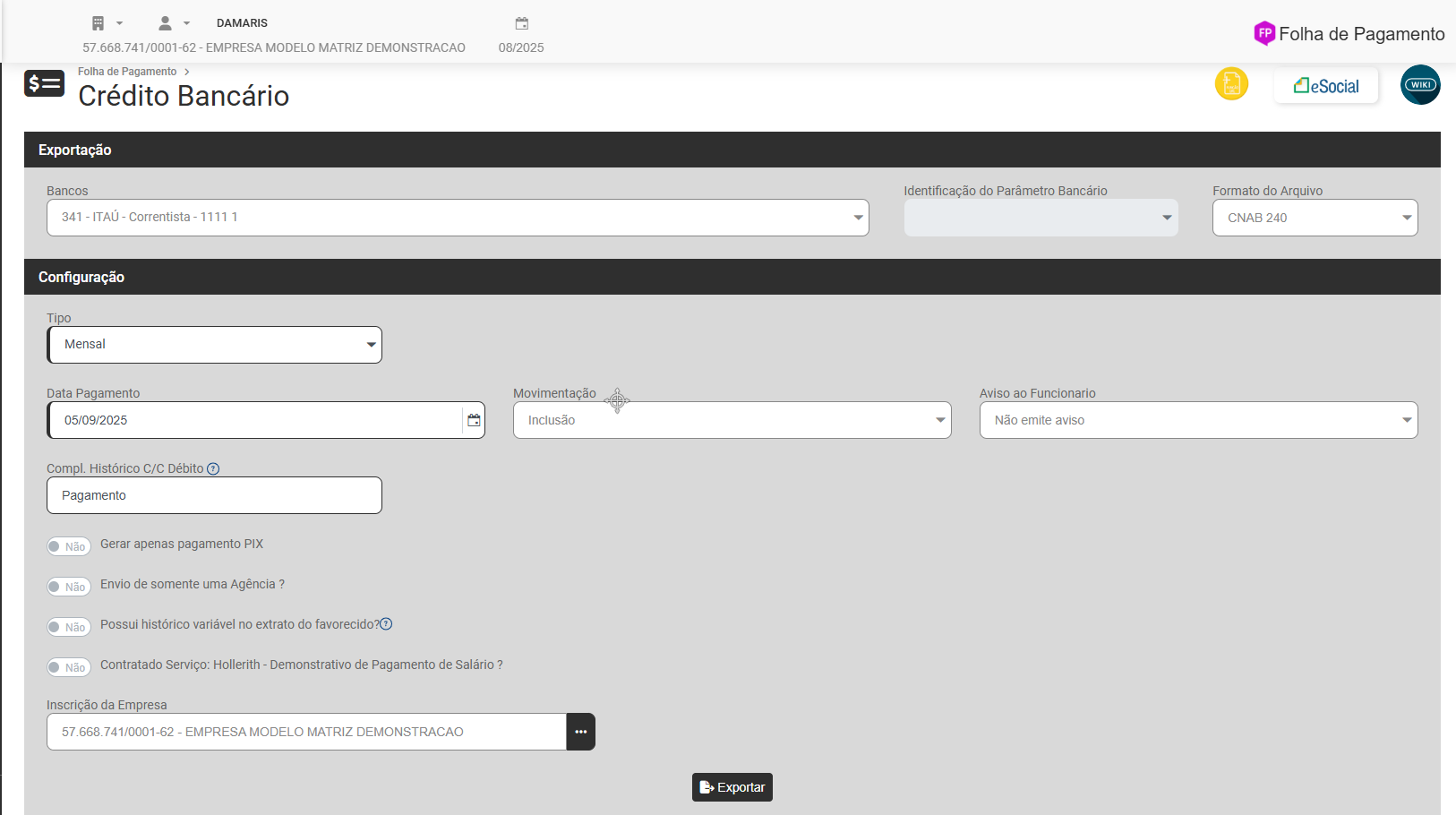Toggle Envio de somente uma Agência switch

(x=69, y=587)
